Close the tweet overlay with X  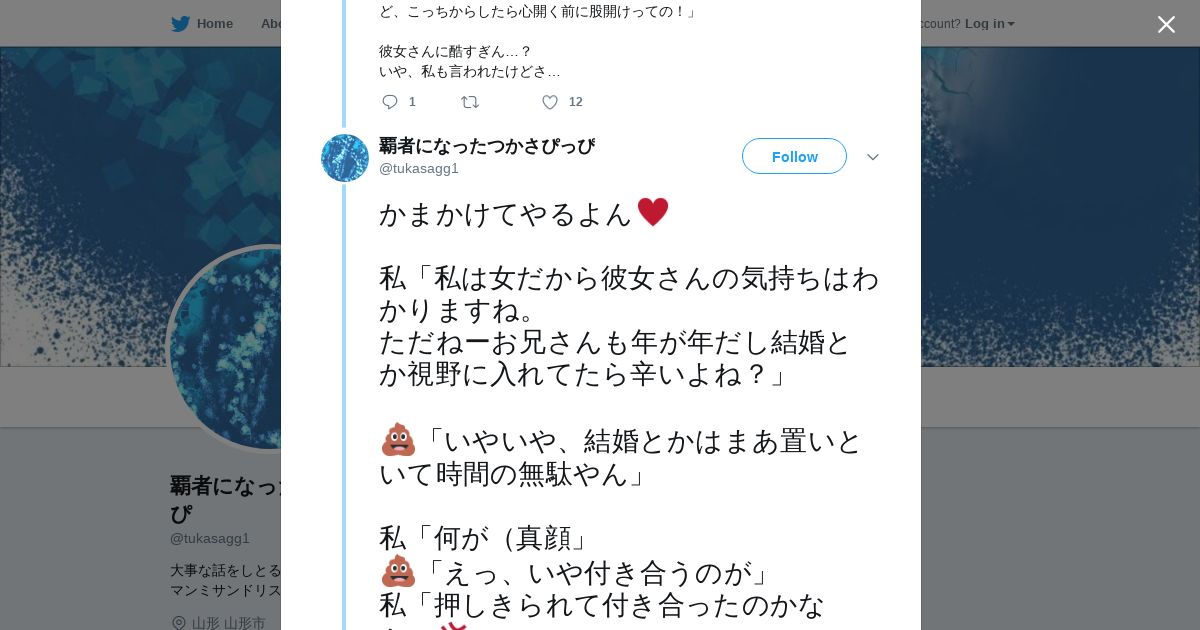pos(1166,24)
